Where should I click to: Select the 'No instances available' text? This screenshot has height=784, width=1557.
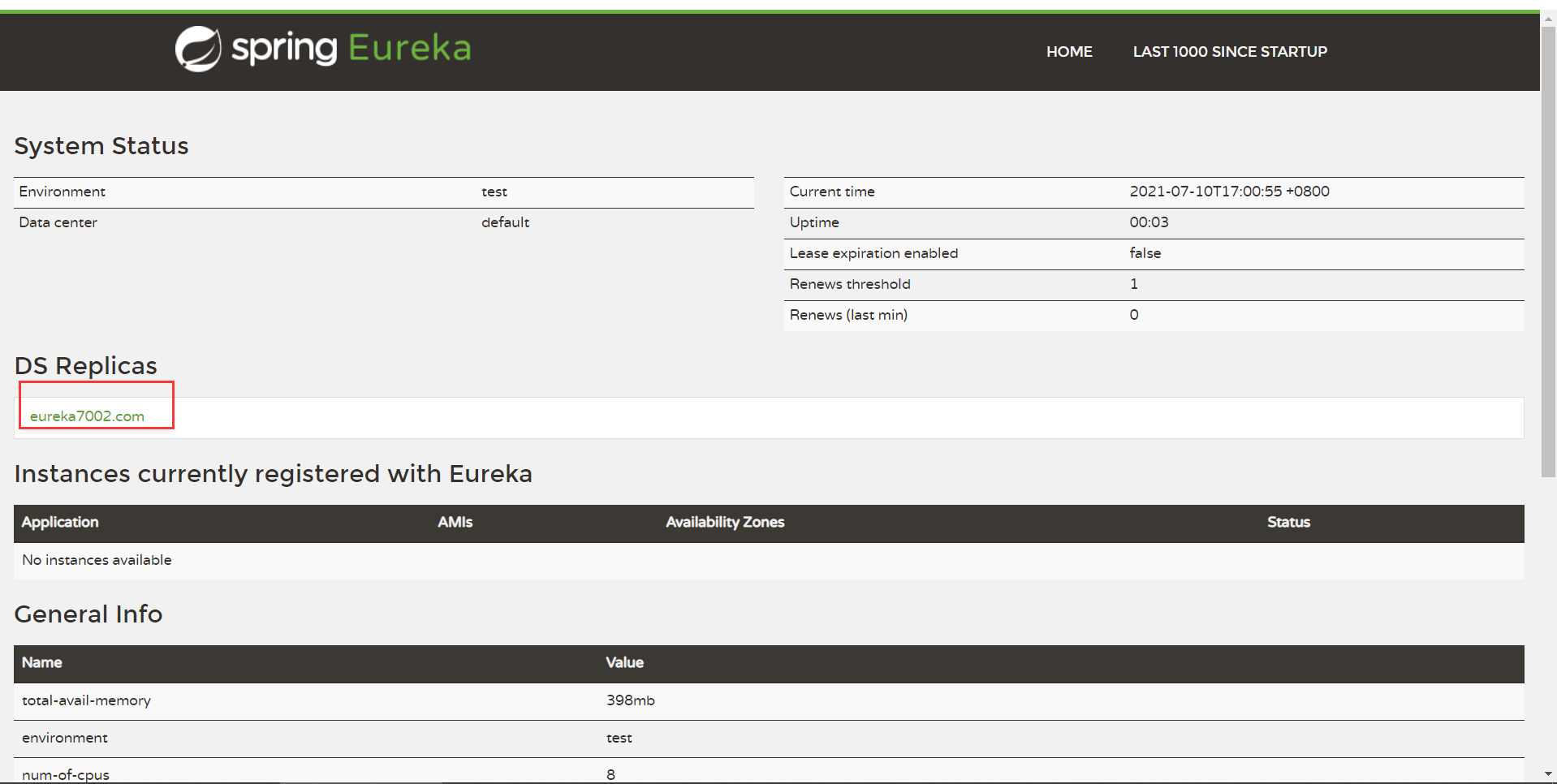(97, 560)
